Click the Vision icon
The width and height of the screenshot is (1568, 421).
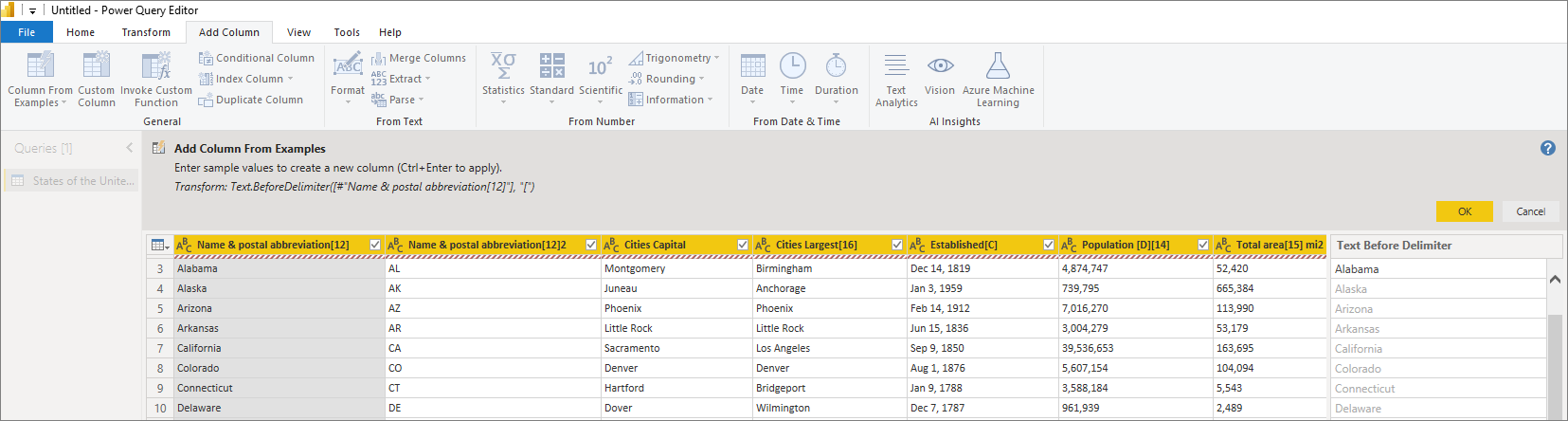[x=940, y=66]
